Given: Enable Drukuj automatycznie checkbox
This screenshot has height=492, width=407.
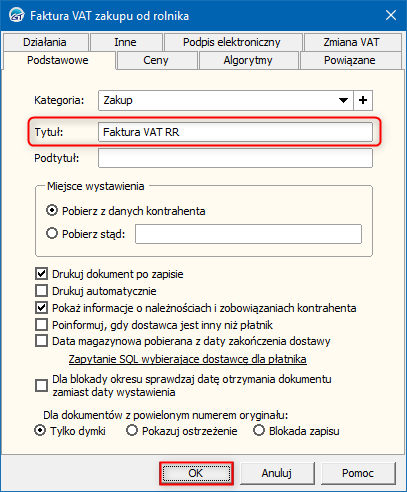Looking at the screenshot, I should tap(41, 291).
